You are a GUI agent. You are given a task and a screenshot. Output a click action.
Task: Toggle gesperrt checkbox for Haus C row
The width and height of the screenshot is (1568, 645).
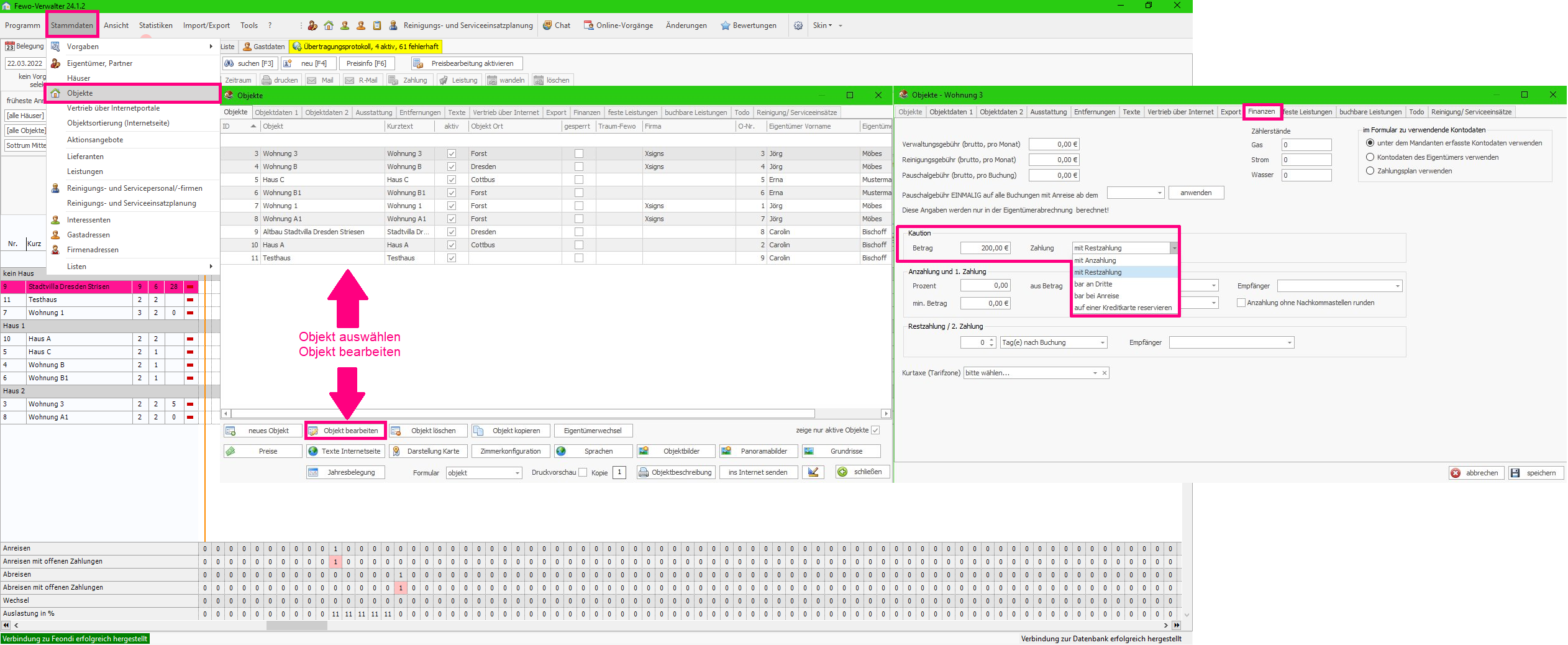[x=579, y=180]
